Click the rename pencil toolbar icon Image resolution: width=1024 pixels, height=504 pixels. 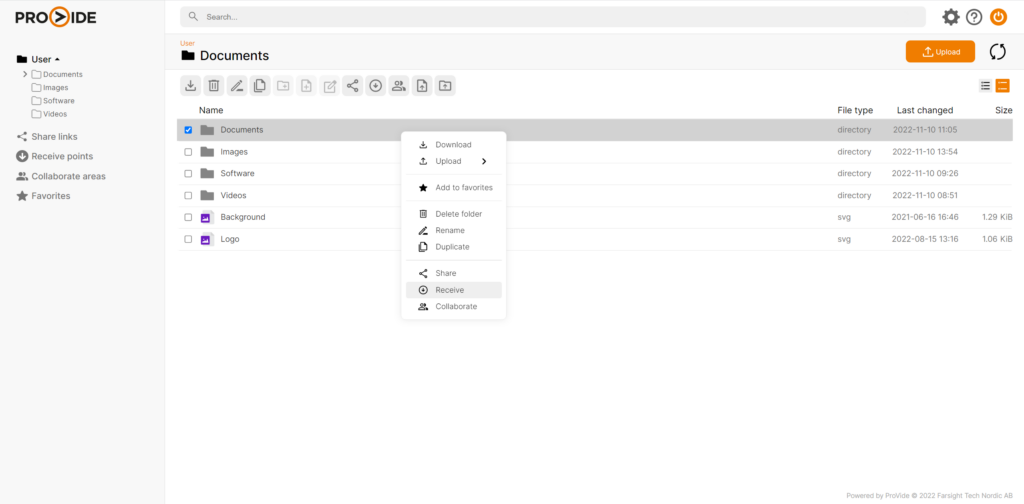[237, 86]
